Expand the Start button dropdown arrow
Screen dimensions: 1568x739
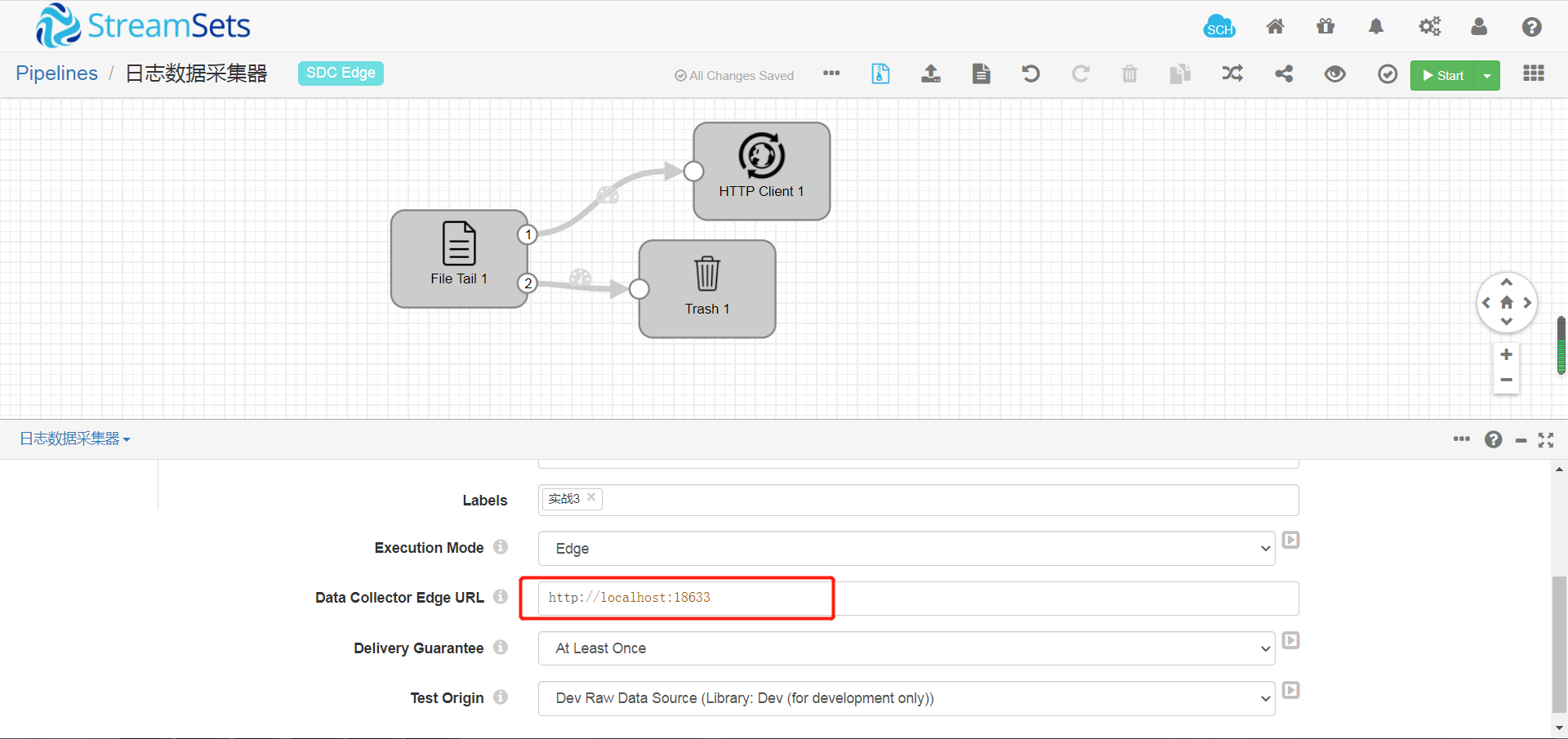(1487, 75)
